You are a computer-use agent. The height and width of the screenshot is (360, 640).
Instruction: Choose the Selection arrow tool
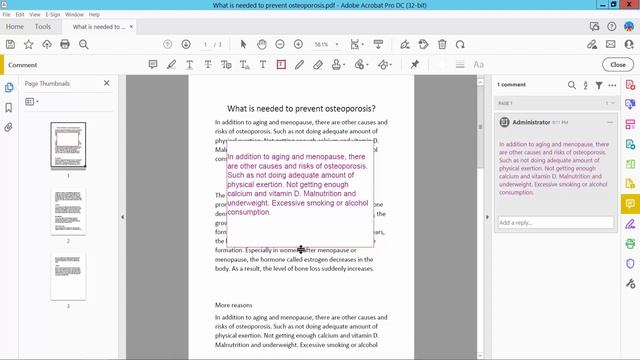tap(243, 44)
